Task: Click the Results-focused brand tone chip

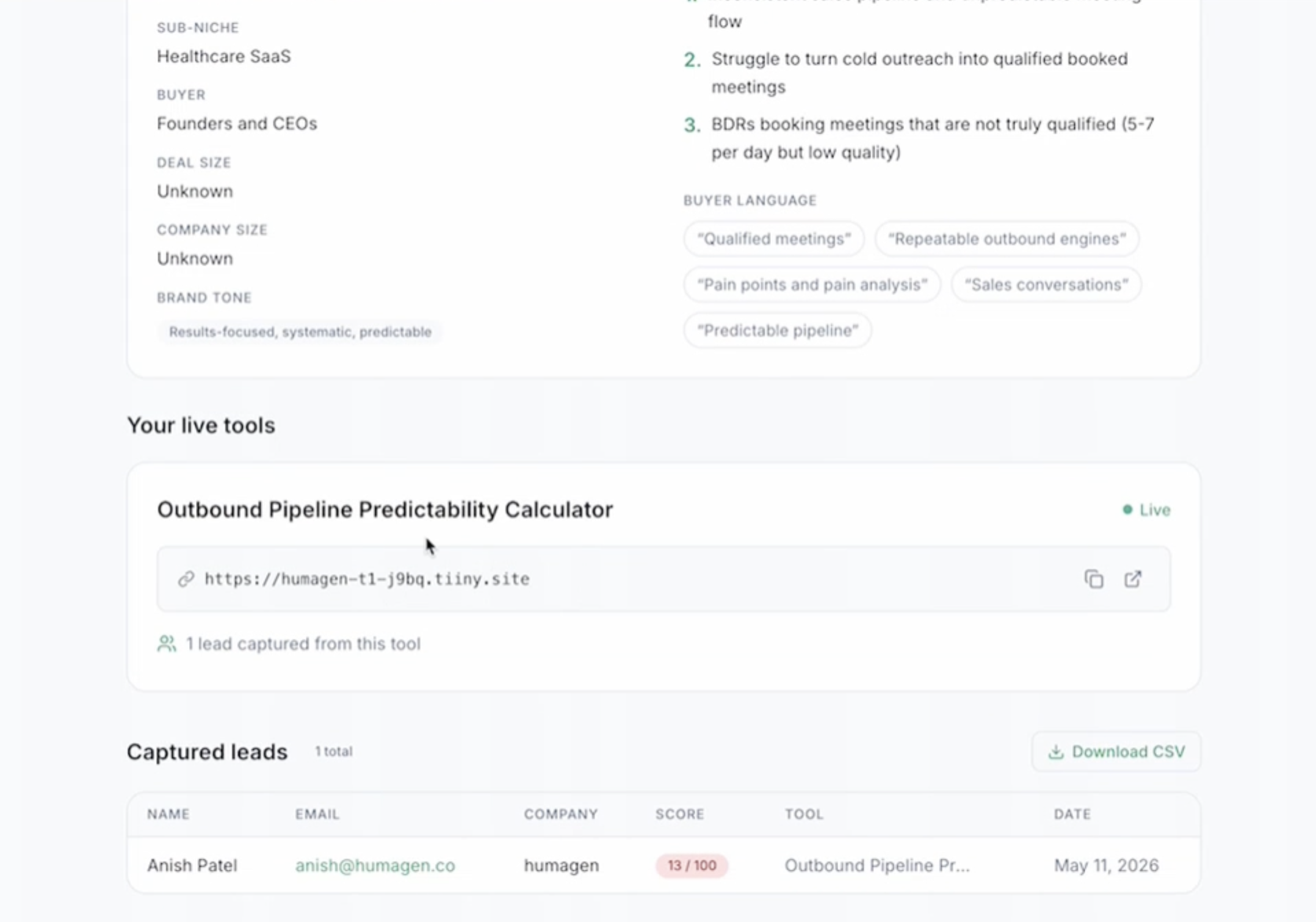Action: pyautogui.click(x=300, y=331)
